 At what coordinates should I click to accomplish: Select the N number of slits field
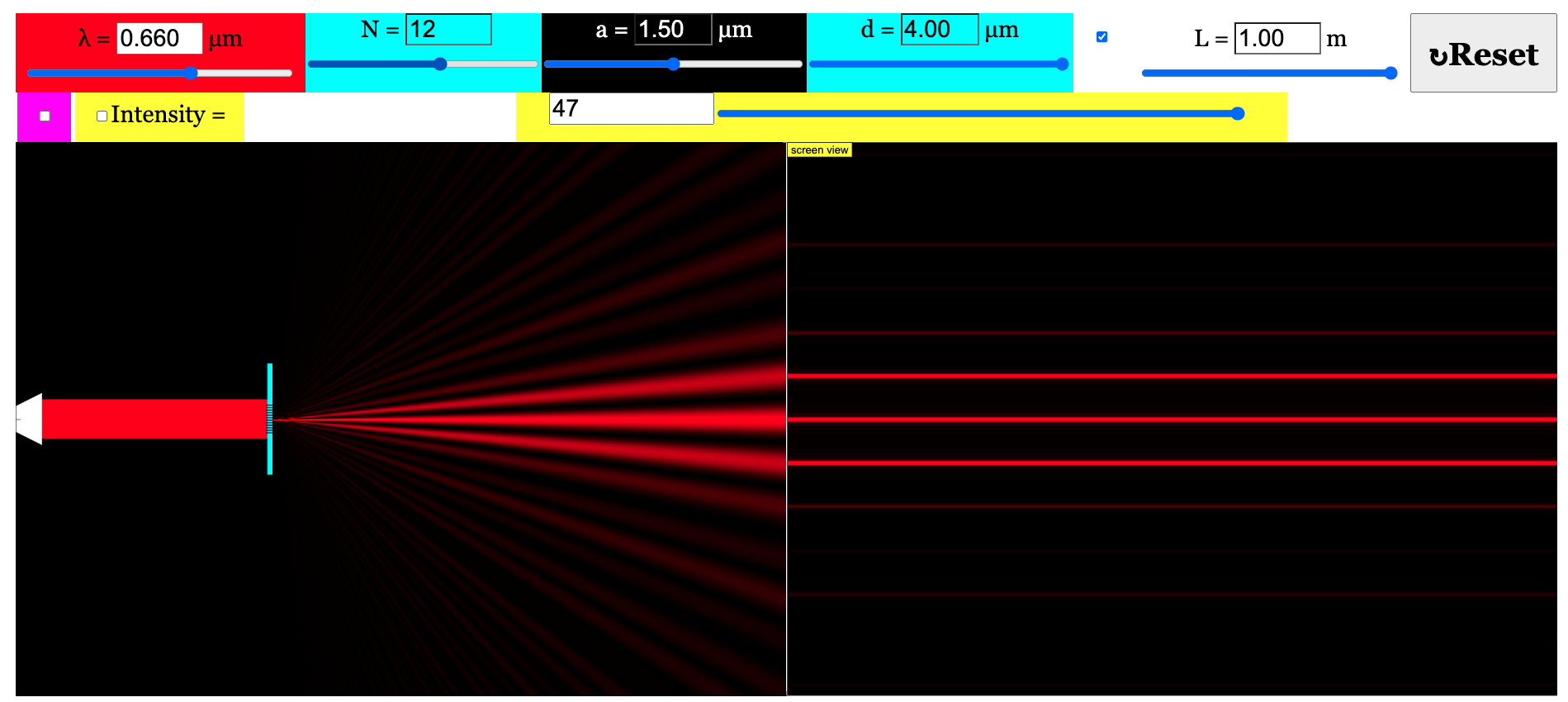[448, 30]
